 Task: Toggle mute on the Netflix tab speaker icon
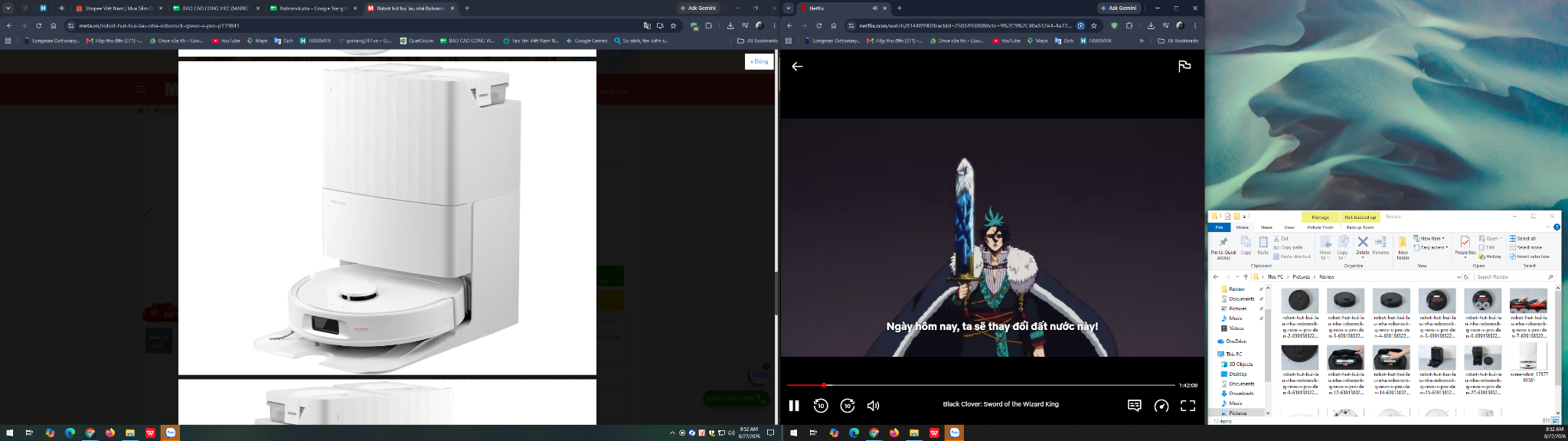(874, 8)
